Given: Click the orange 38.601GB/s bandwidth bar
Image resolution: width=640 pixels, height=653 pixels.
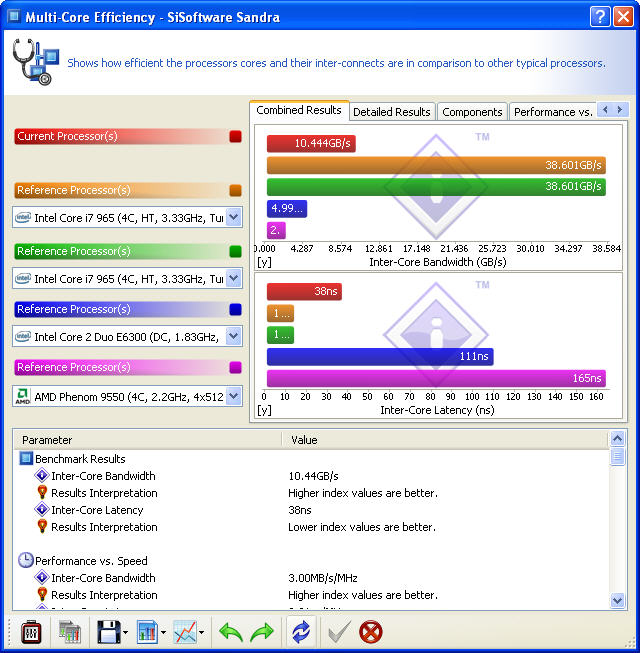Looking at the screenshot, I should [436, 165].
